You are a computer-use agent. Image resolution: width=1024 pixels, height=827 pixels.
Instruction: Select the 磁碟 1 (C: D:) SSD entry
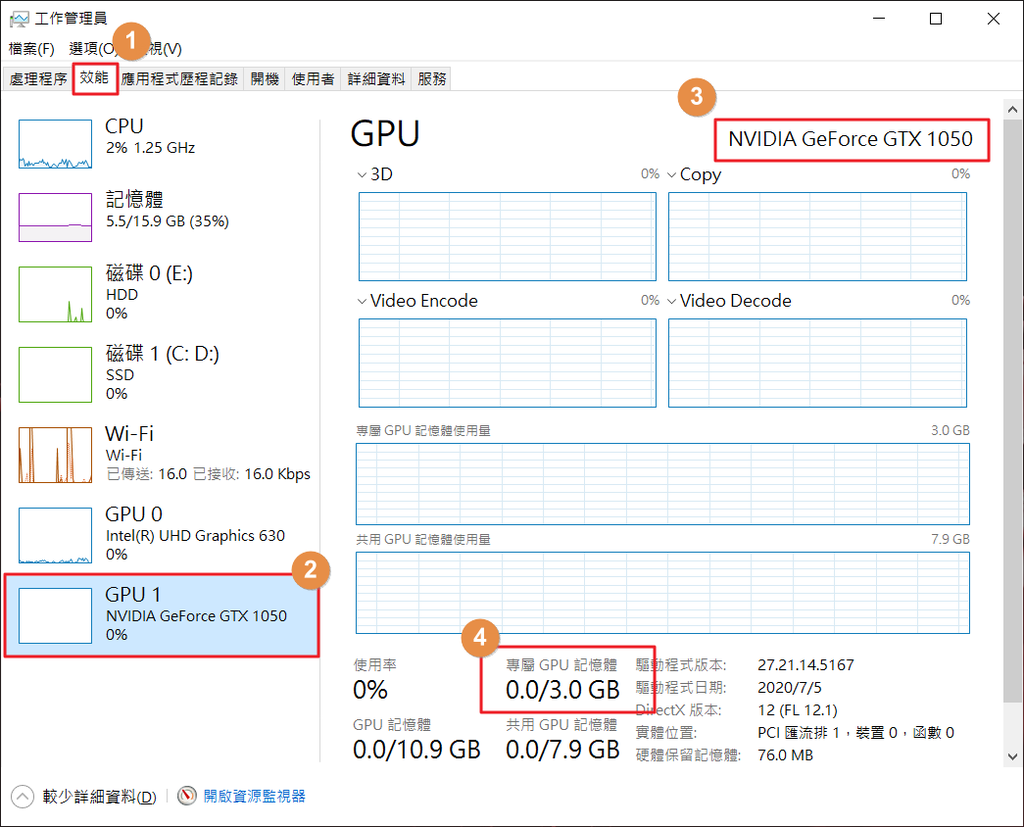(162, 374)
